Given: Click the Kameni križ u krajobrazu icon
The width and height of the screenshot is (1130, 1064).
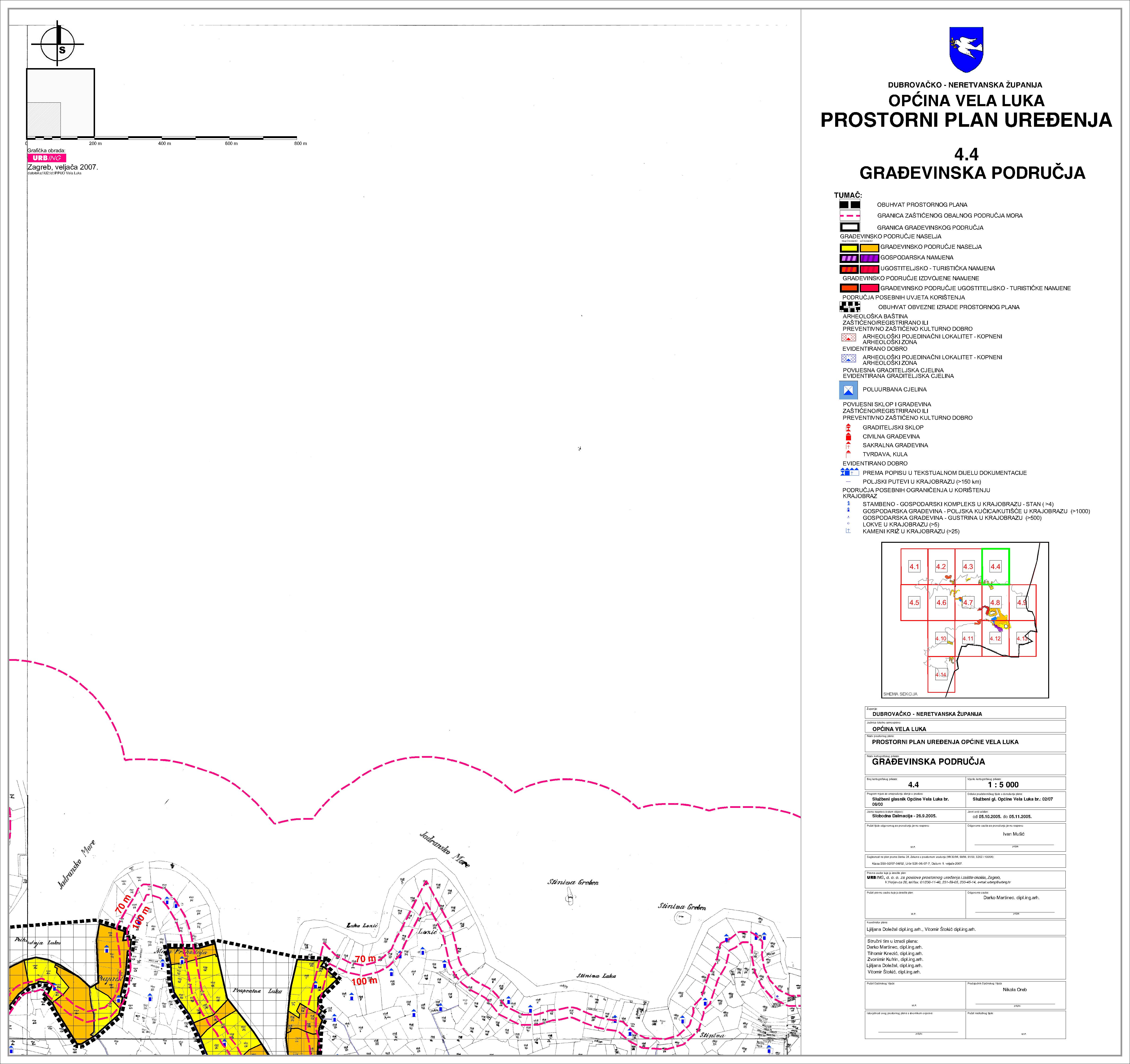Looking at the screenshot, I should pos(848,531).
